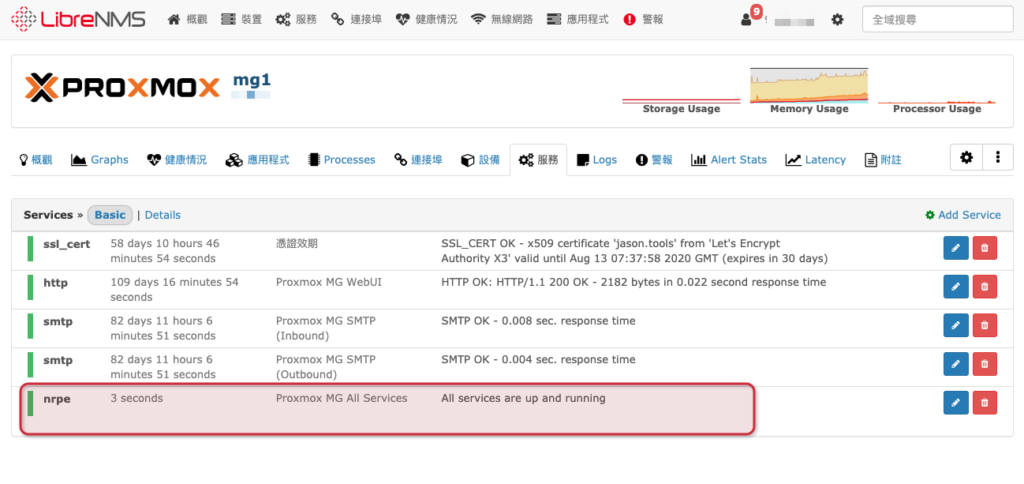This screenshot has height=484, width=1024.
Task: Click the LibreNMS logo
Action: coord(78,19)
